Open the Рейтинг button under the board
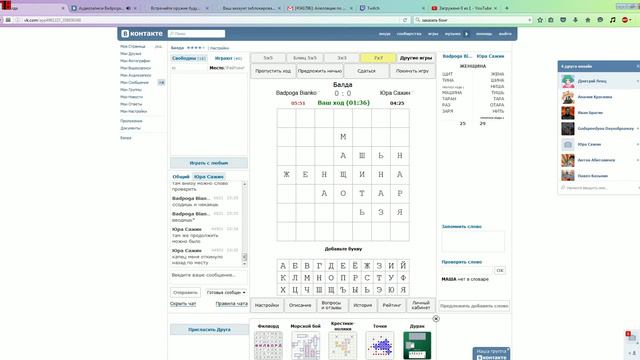This screenshot has height=360, width=640. coord(392,305)
